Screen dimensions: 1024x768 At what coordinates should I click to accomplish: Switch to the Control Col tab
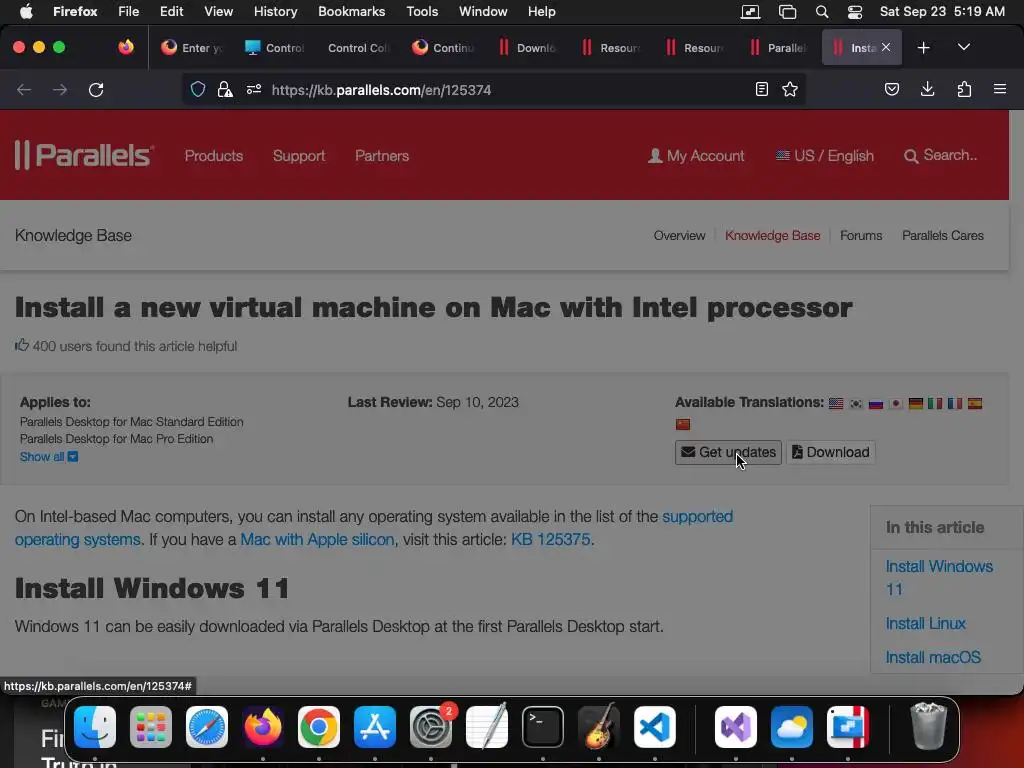point(358,48)
